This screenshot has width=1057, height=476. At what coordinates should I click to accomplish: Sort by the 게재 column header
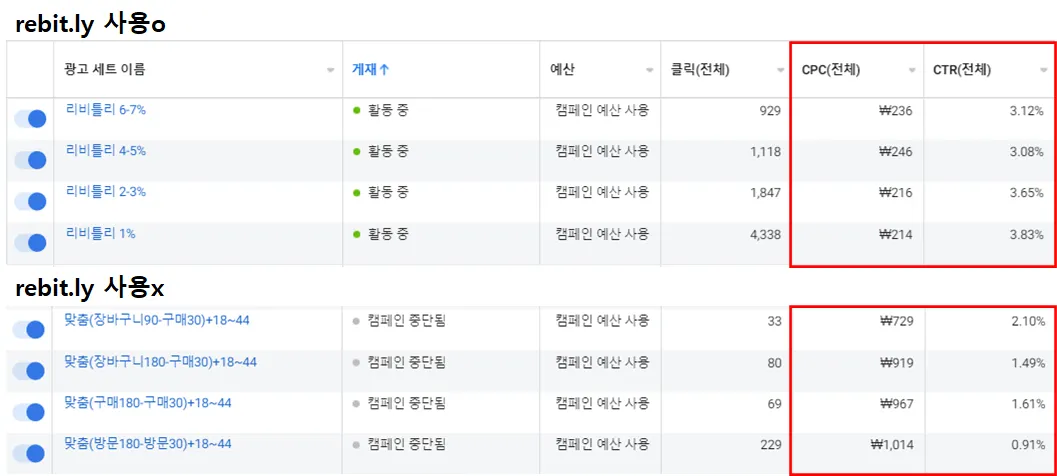coord(363,69)
